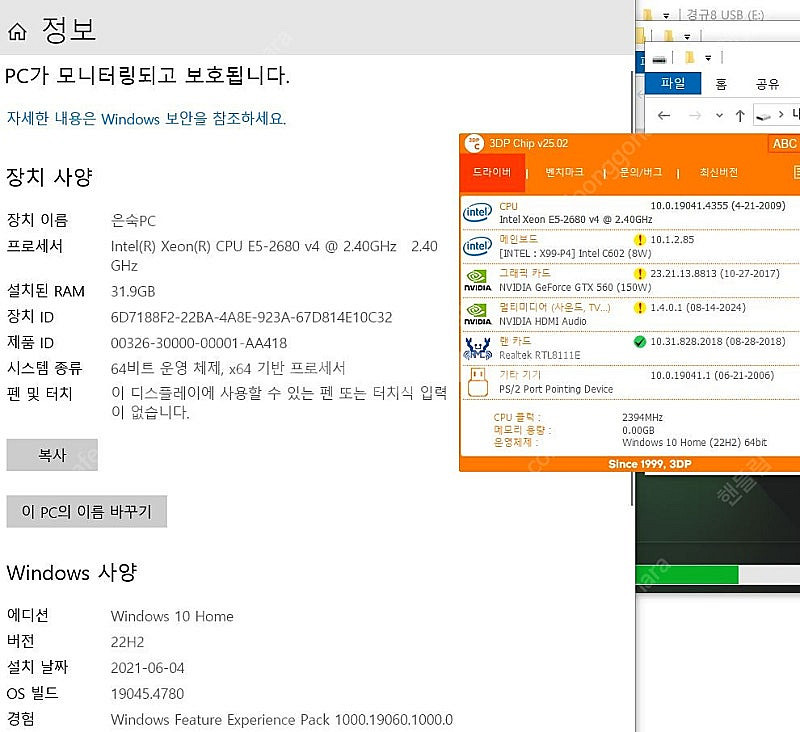Select 최신버전 tab in 3DP Chip
The image size is (800, 732).
(x=719, y=172)
